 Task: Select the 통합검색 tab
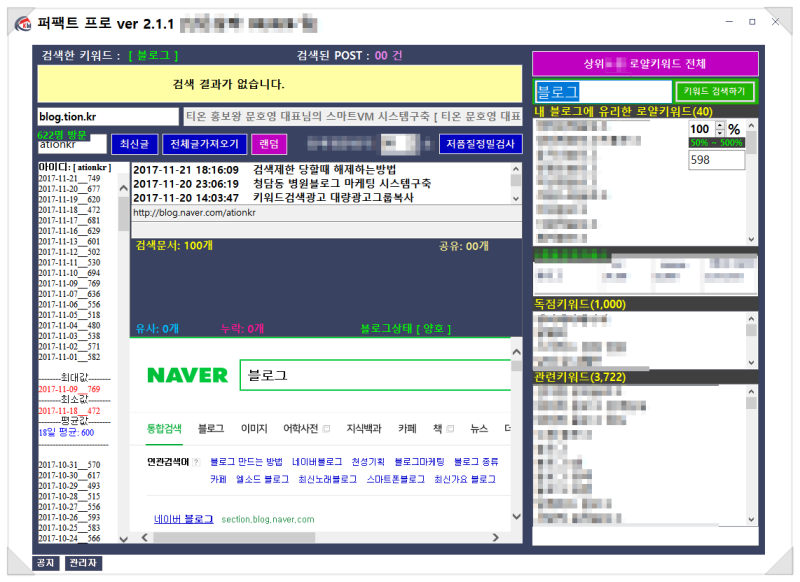coord(164,428)
